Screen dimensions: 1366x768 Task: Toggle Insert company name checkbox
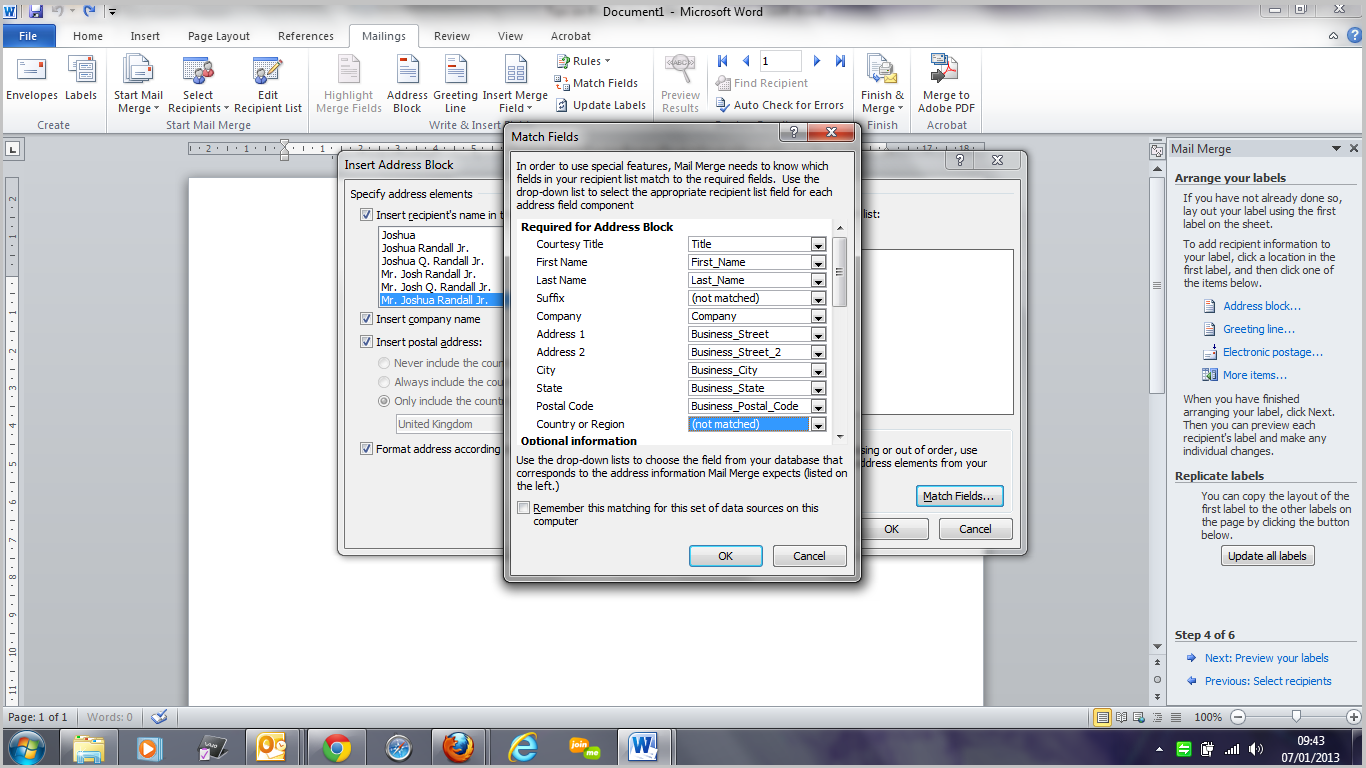pyautogui.click(x=367, y=319)
